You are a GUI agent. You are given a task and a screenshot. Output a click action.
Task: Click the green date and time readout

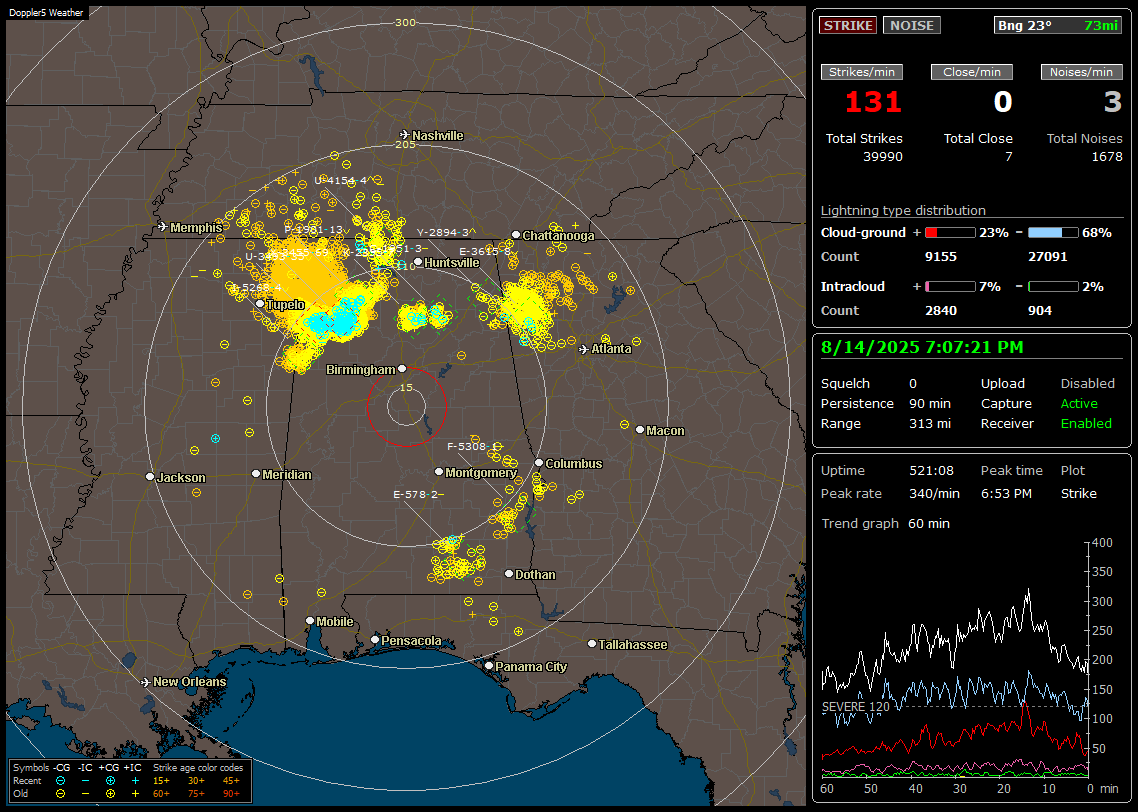click(x=922, y=347)
